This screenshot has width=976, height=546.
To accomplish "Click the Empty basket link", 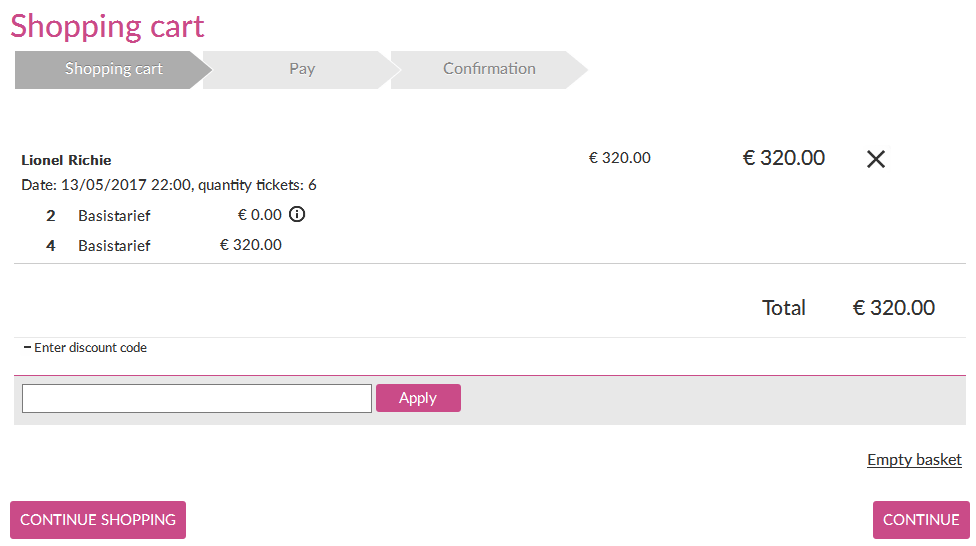I will click(x=914, y=460).
